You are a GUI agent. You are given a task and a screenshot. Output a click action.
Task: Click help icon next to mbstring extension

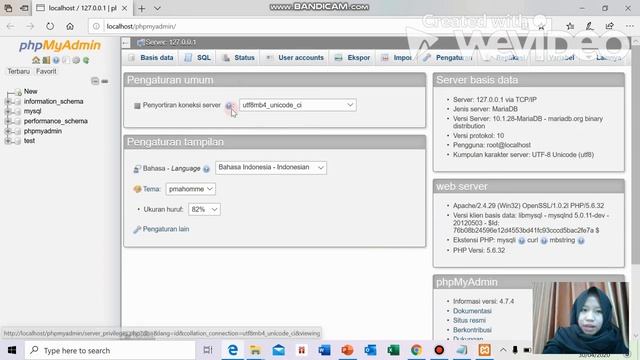[x=581, y=241]
